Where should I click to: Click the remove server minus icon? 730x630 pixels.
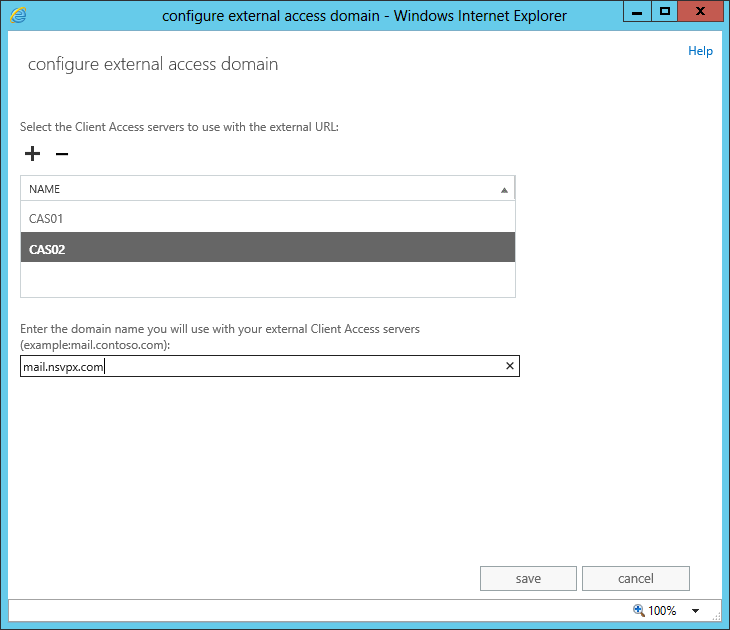point(62,154)
